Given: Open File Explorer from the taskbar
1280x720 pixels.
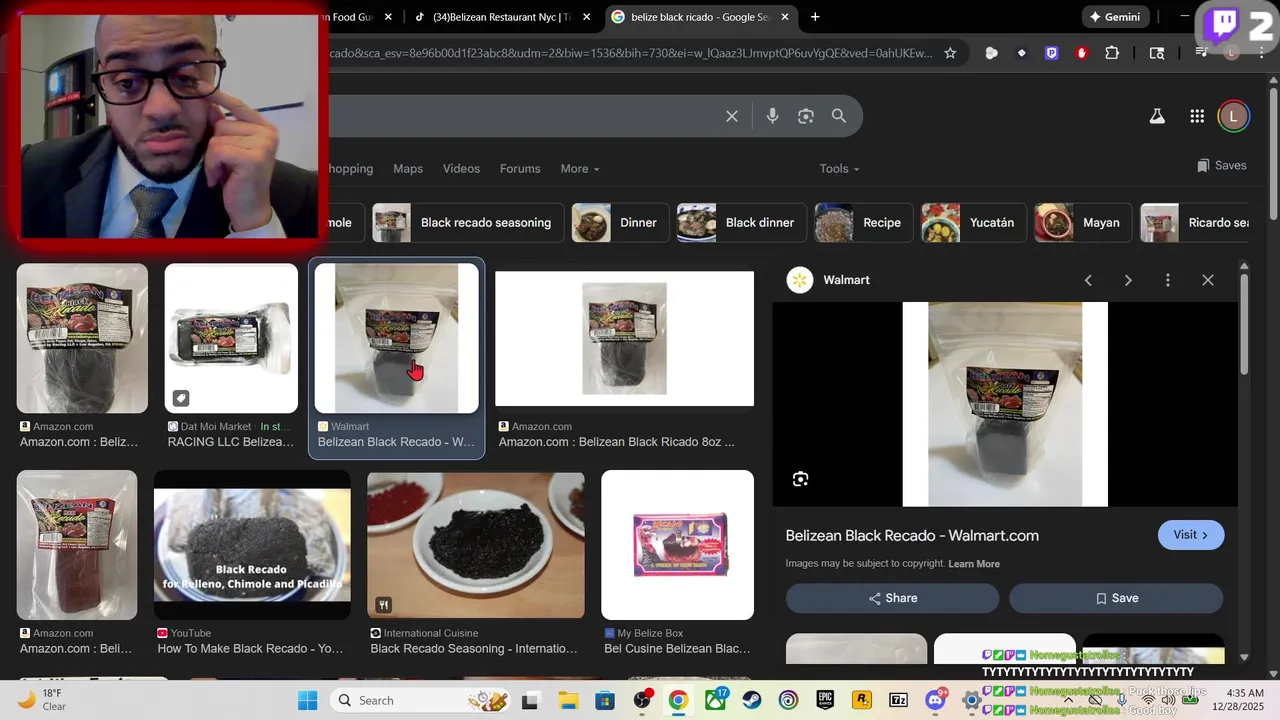Looking at the screenshot, I should [x=567, y=700].
